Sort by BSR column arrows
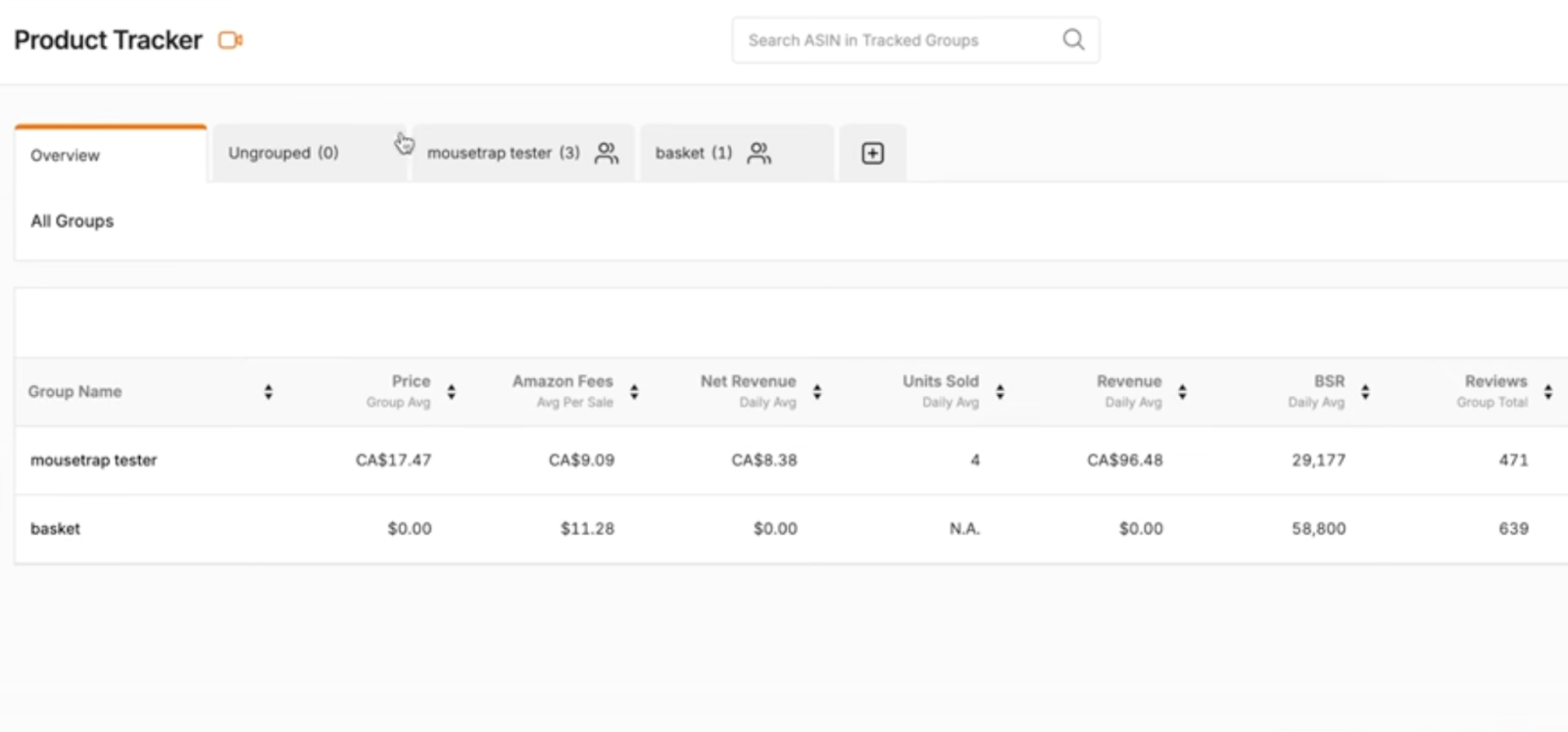Screen dimensions: 1568x732 1365,392
